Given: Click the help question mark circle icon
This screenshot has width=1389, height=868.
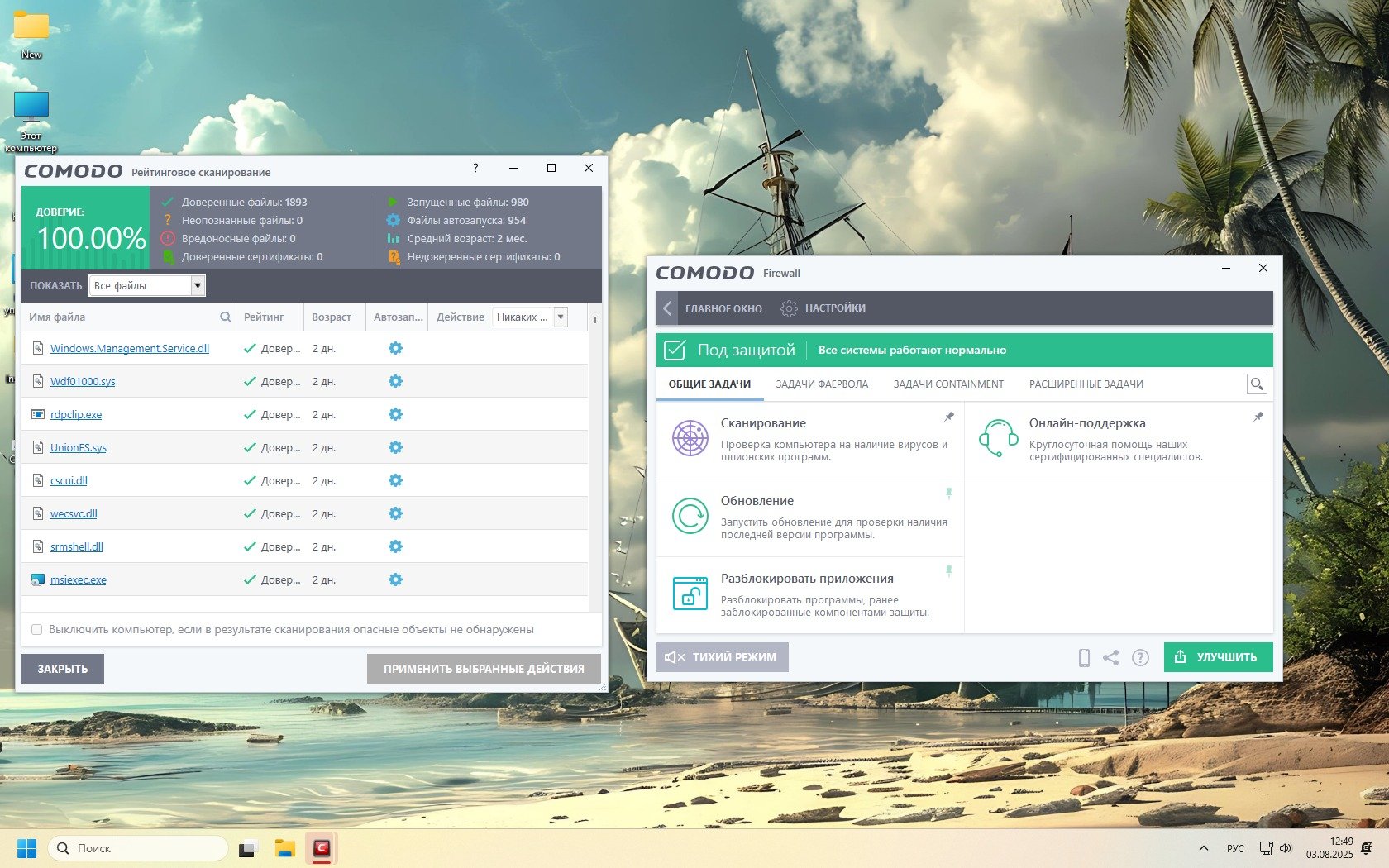Looking at the screenshot, I should (1140, 658).
